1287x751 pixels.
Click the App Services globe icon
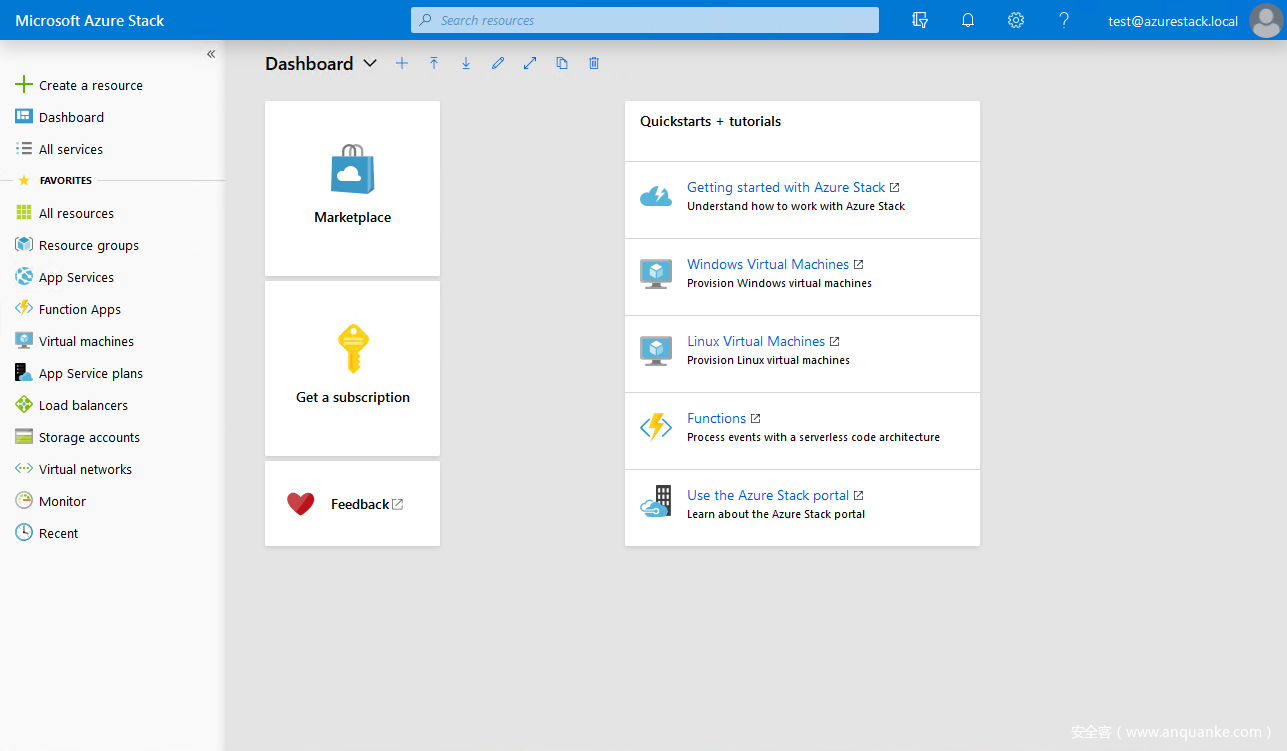(x=24, y=277)
